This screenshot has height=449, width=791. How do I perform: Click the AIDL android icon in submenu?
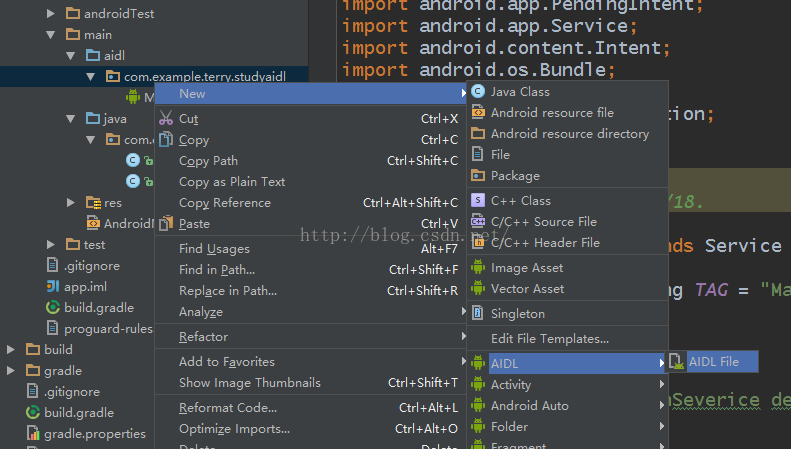point(478,362)
